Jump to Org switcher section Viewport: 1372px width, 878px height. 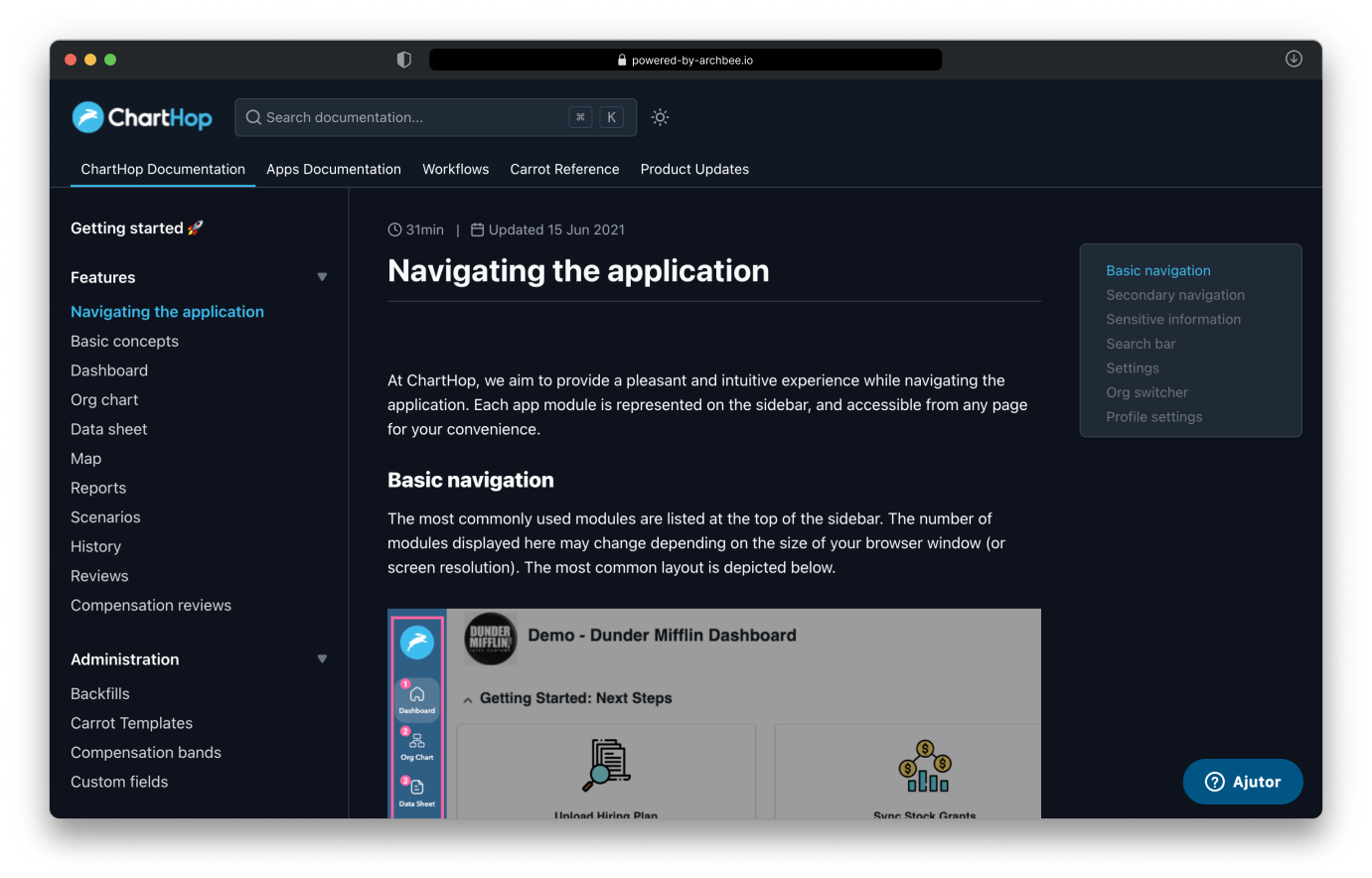point(1146,392)
